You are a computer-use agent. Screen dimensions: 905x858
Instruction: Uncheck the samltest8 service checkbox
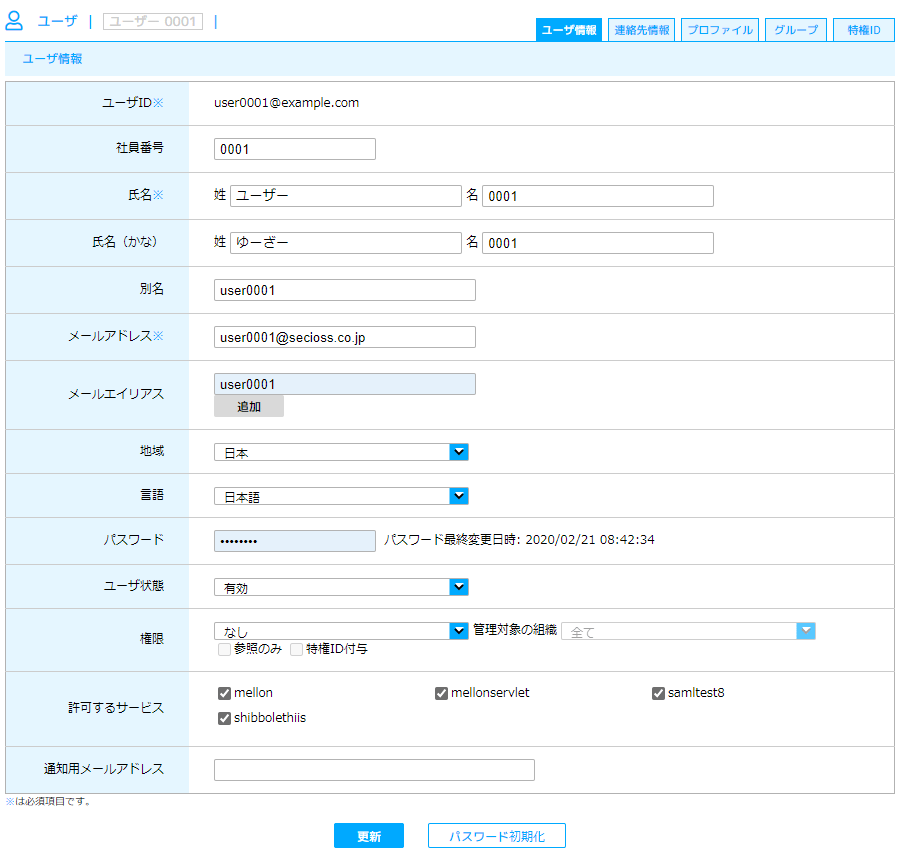point(659,693)
